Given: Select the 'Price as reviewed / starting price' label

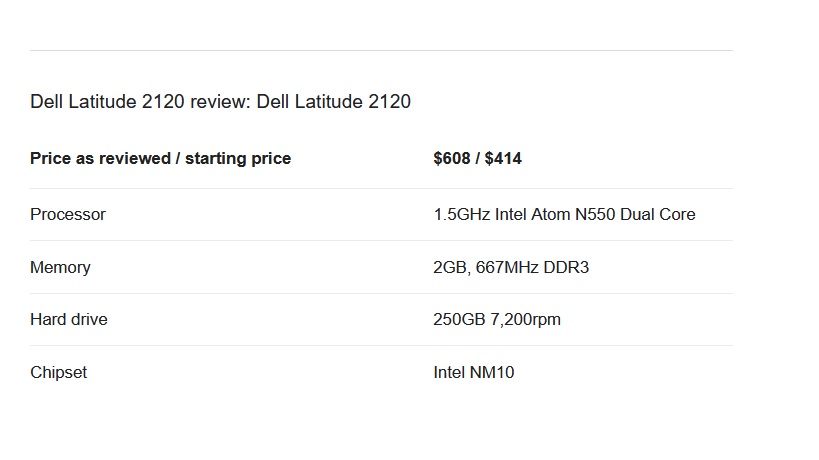Looking at the screenshot, I should (x=160, y=158).
